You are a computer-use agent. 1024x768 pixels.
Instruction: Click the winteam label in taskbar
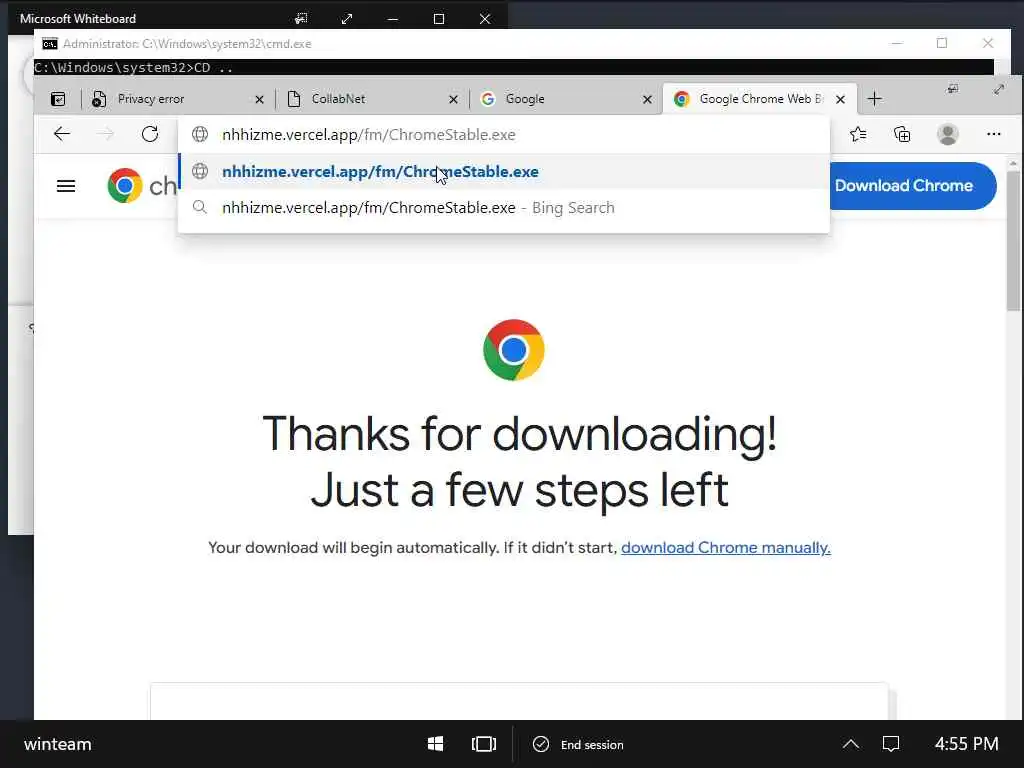[x=57, y=744]
